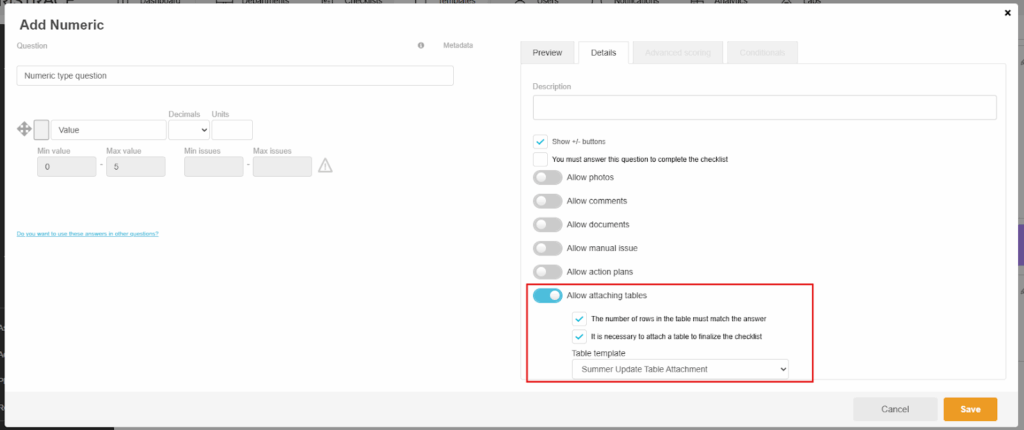
Task: Switch to the Preview tab
Action: click(547, 53)
